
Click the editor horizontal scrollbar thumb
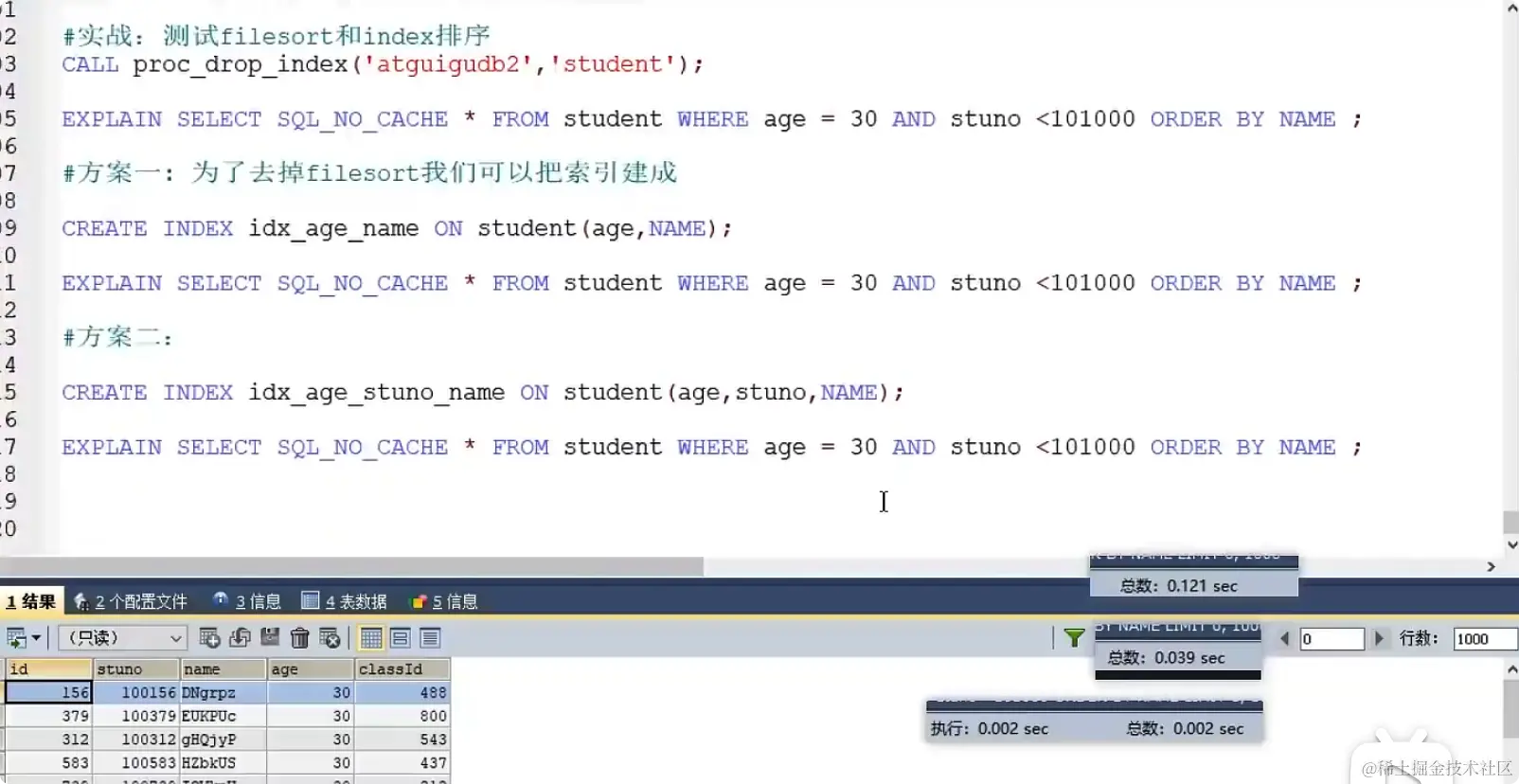point(351,566)
